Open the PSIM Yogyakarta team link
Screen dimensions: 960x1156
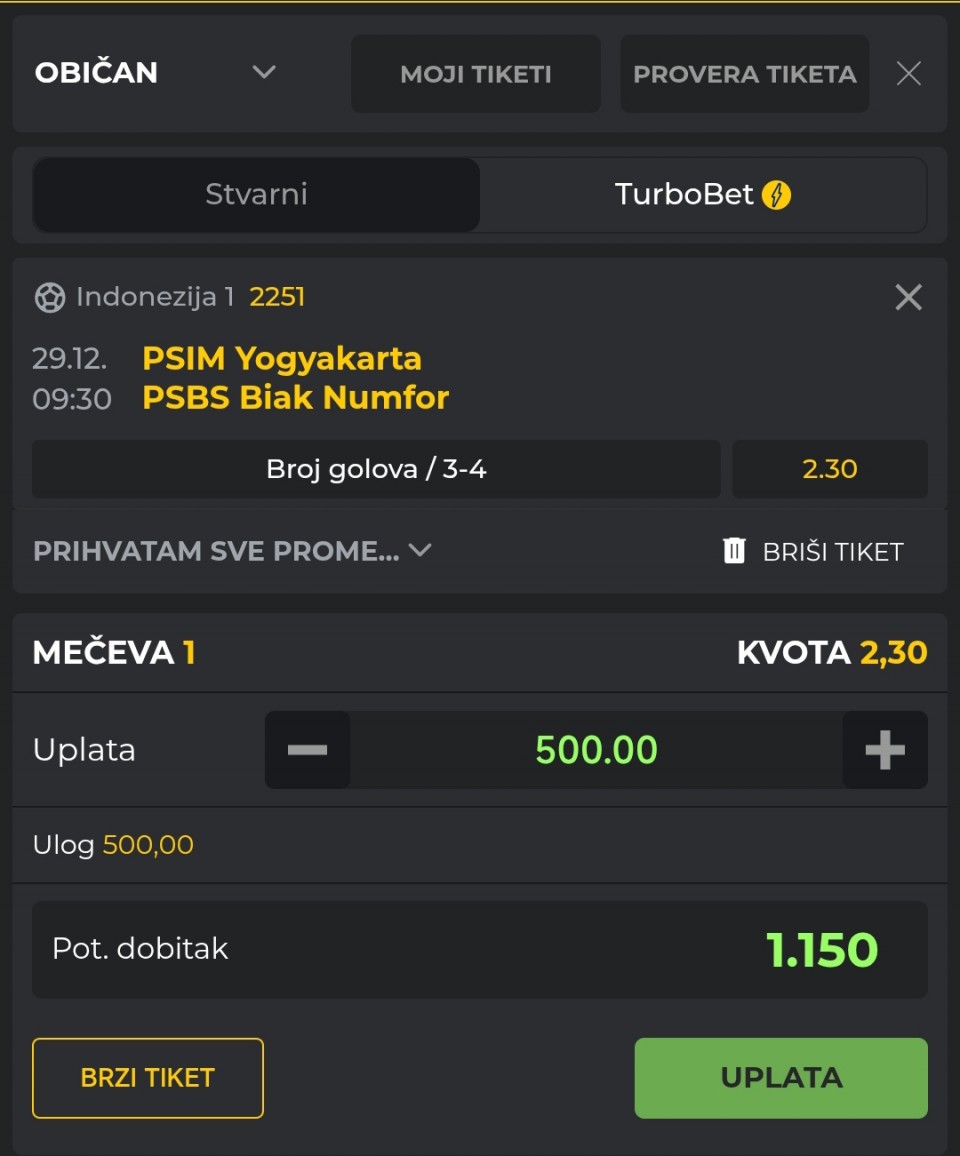coord(282,358)
